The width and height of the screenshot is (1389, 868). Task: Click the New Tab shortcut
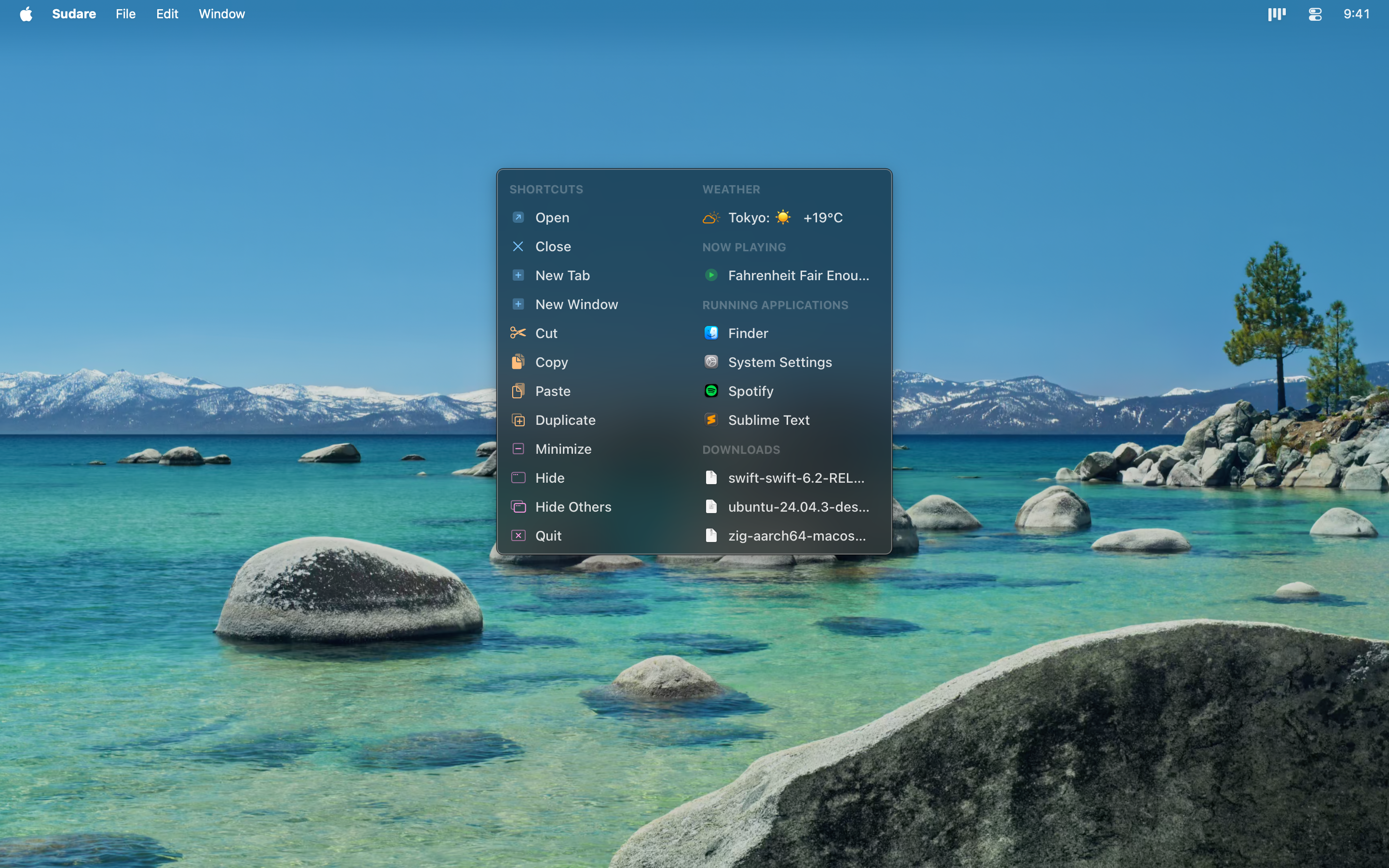point(562,275)
